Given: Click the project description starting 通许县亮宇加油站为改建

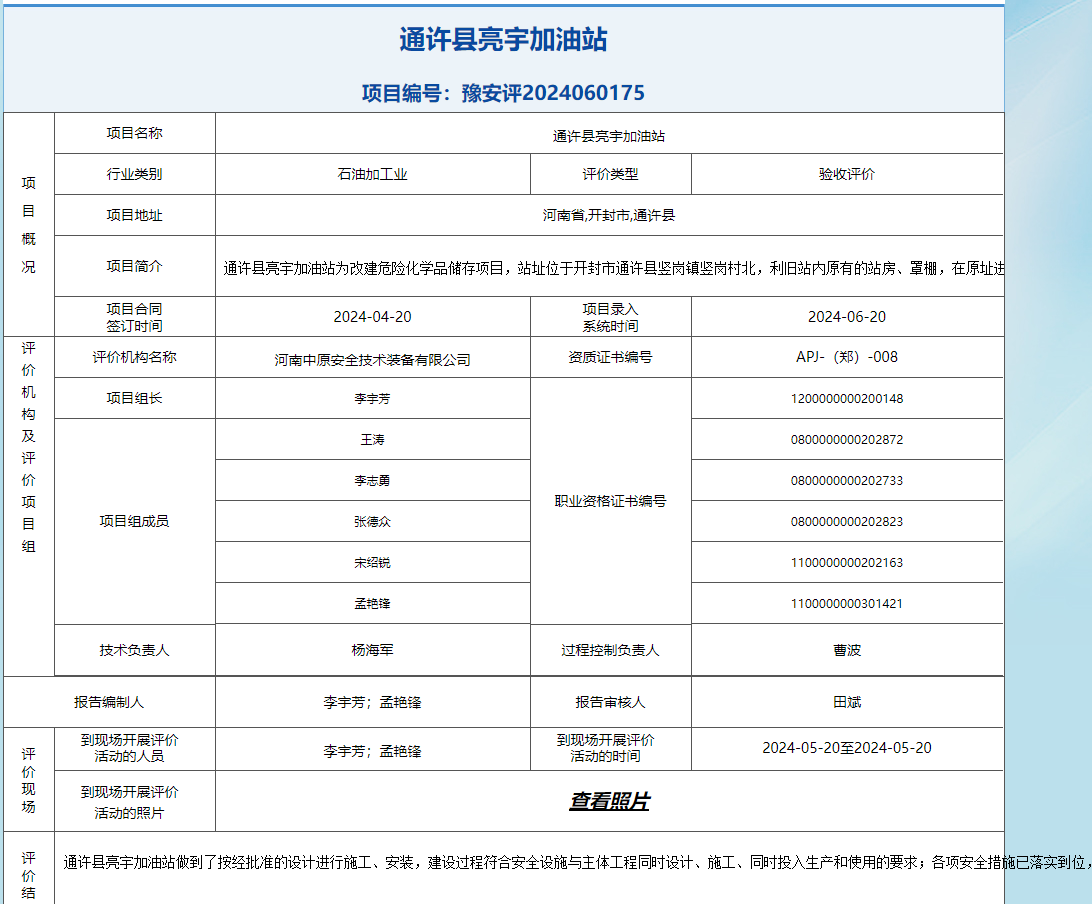Looking at the screenshot, I should pos(614,268).
